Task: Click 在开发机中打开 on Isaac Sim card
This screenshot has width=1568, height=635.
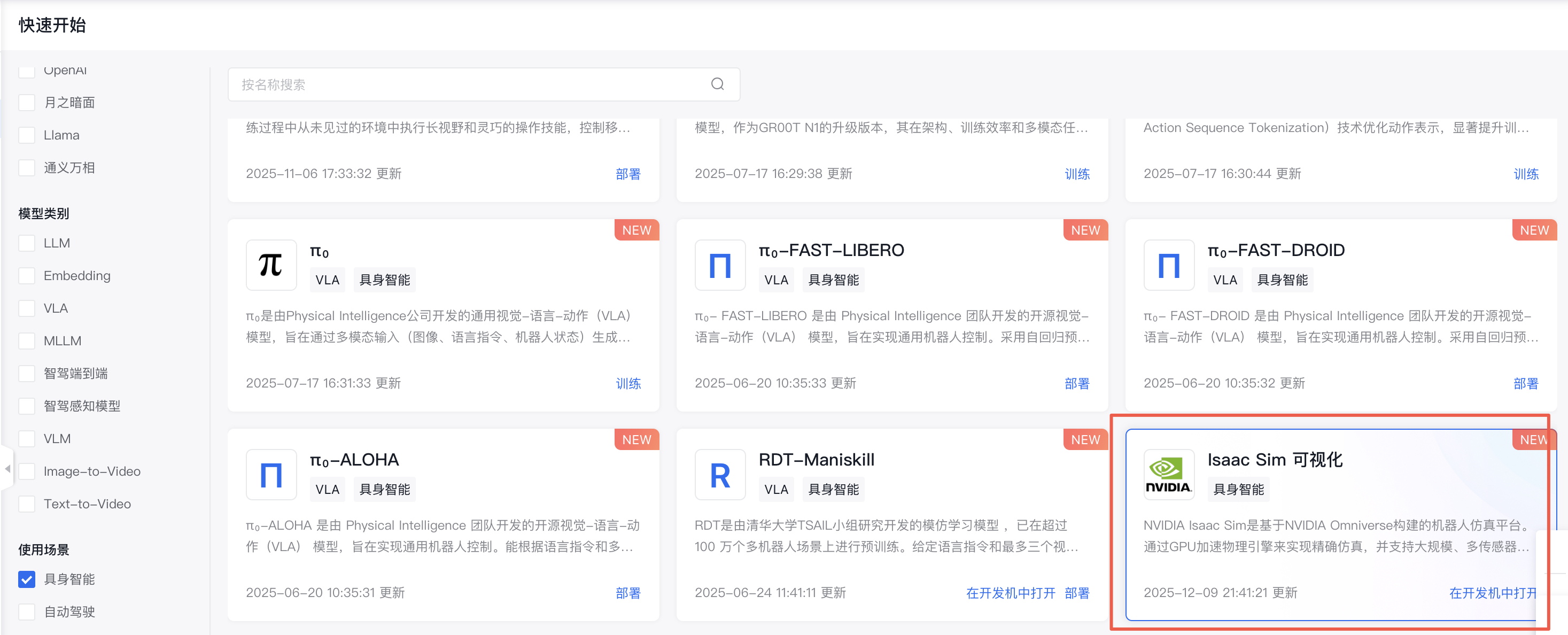Action: point(1492,593)
